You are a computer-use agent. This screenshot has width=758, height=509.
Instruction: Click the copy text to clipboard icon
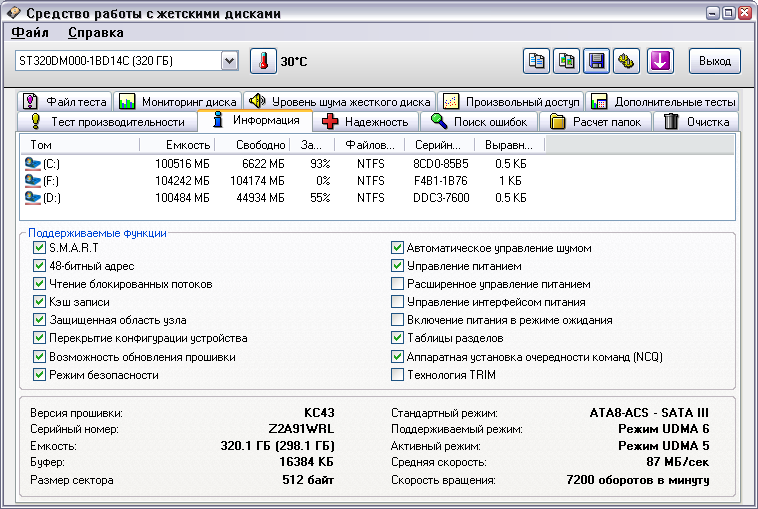(537, 61)
